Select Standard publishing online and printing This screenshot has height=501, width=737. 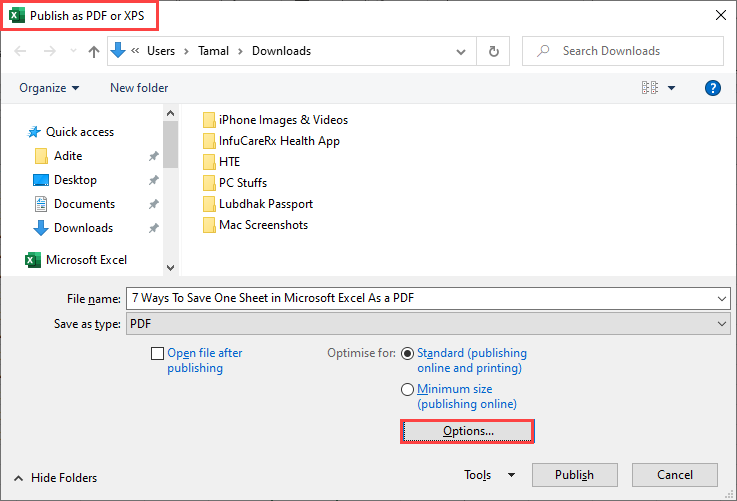pyautogui.click(x=407, y=353)
